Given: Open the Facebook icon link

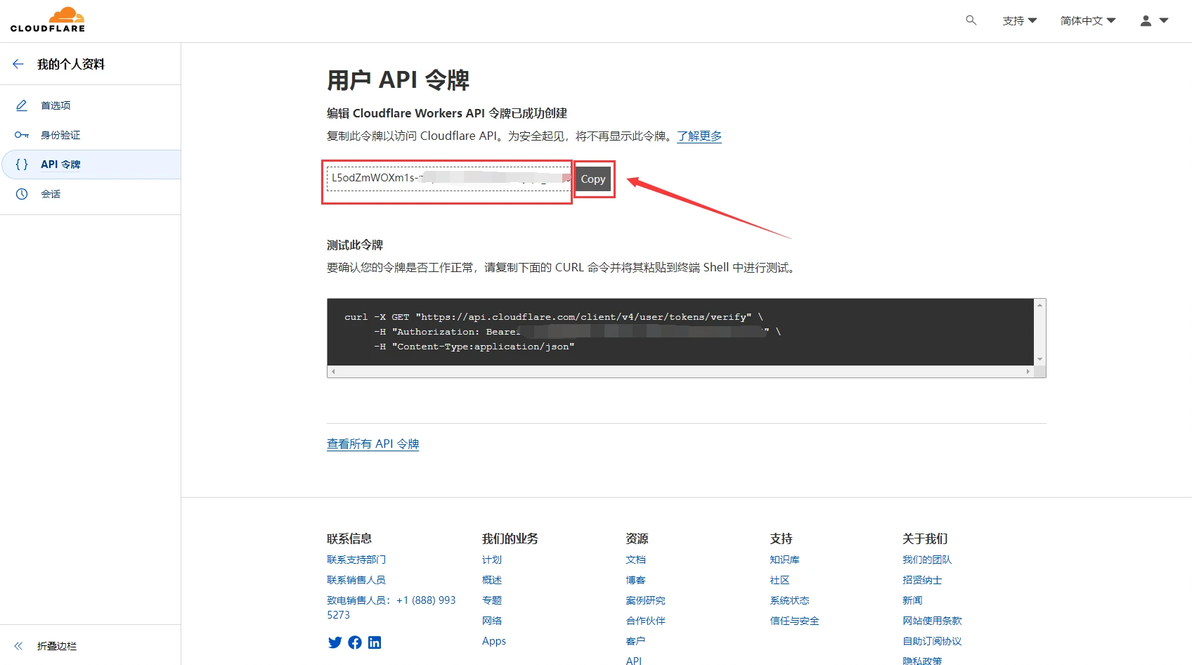Looking at the screenshot, I should 355,642.
